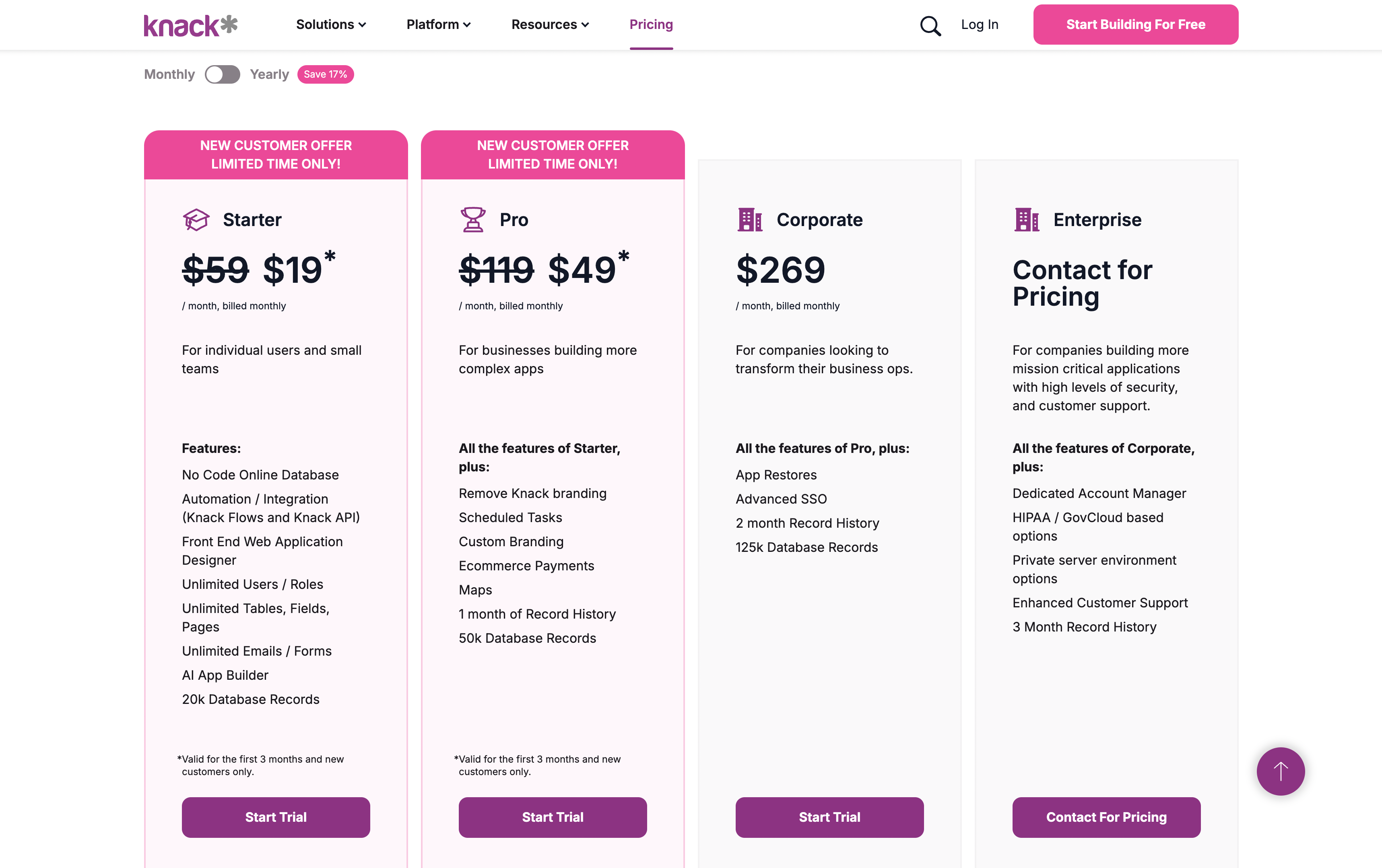Toggle billing from Monthly to Yearly
This screenshot has height=868, width=1382.
coord(222,74)
